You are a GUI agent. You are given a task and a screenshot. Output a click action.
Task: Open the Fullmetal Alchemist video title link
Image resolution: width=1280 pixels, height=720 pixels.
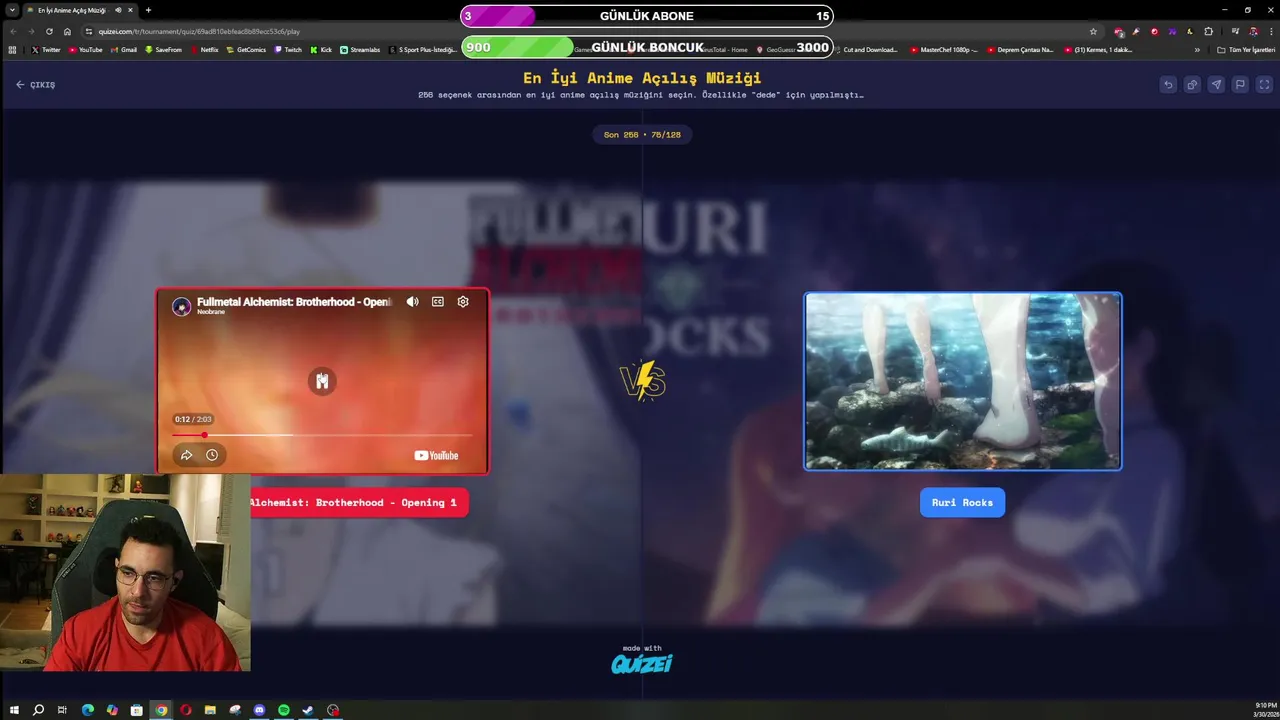pyautogui.click(x=295, y=301)
